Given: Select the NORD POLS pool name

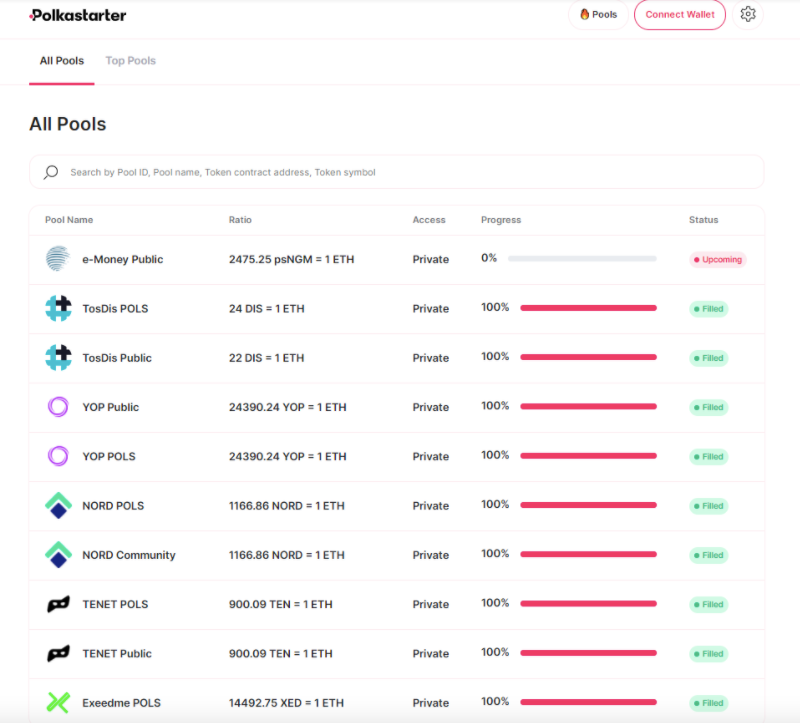Looking at the screenshot, I should pos(113,506).
